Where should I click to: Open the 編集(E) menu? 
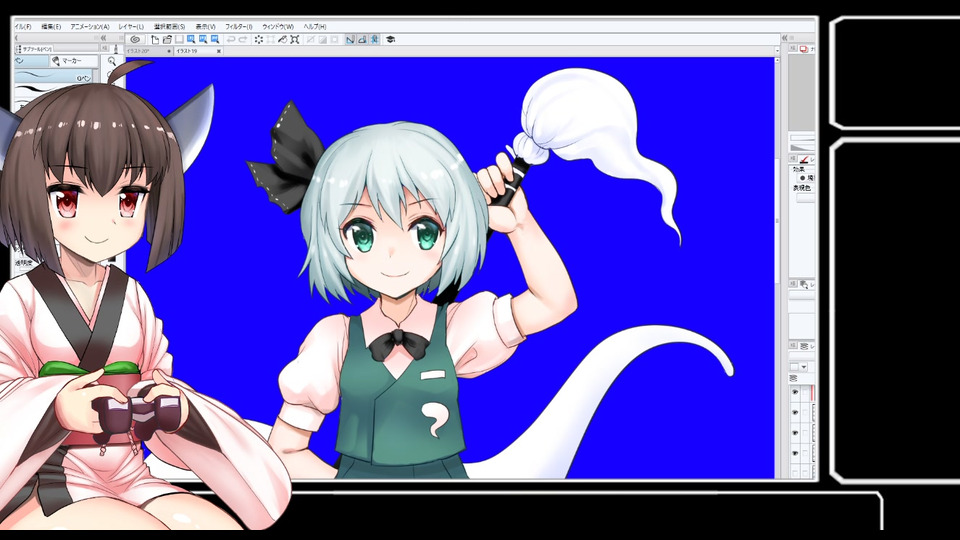(x=51, y=27)
